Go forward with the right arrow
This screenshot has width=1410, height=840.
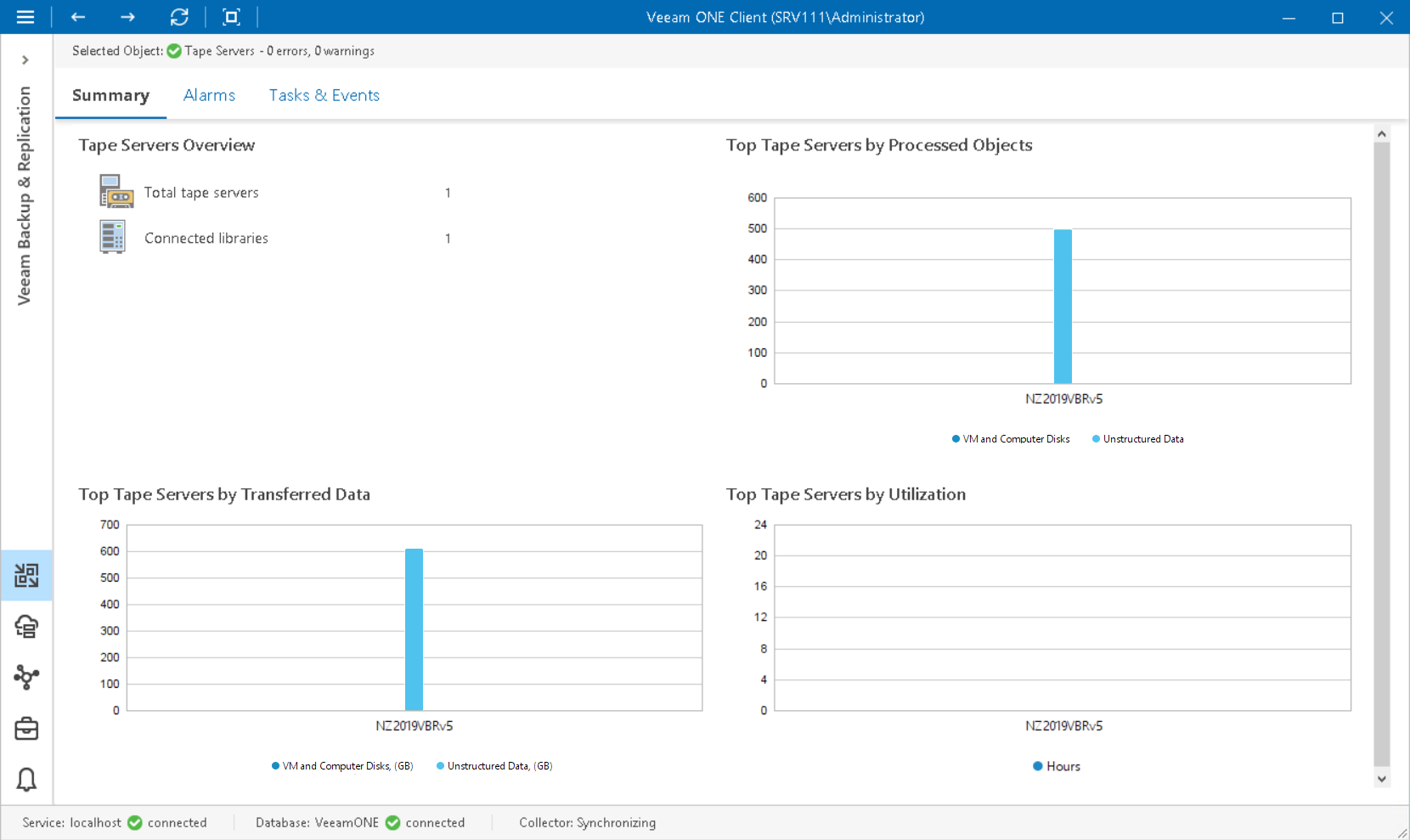point(127,17)
